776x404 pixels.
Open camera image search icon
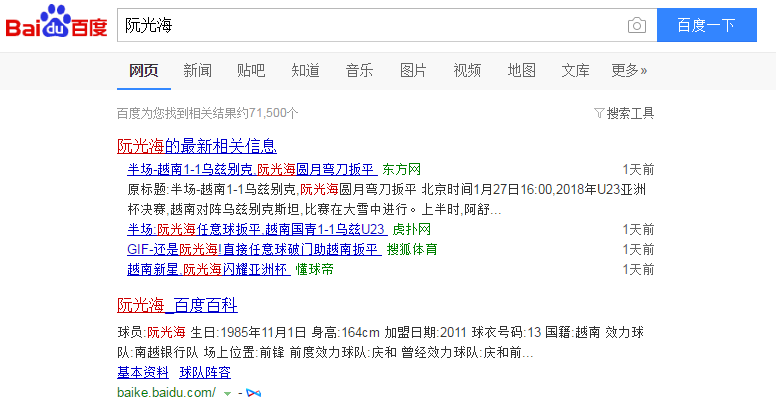(636, 25)
